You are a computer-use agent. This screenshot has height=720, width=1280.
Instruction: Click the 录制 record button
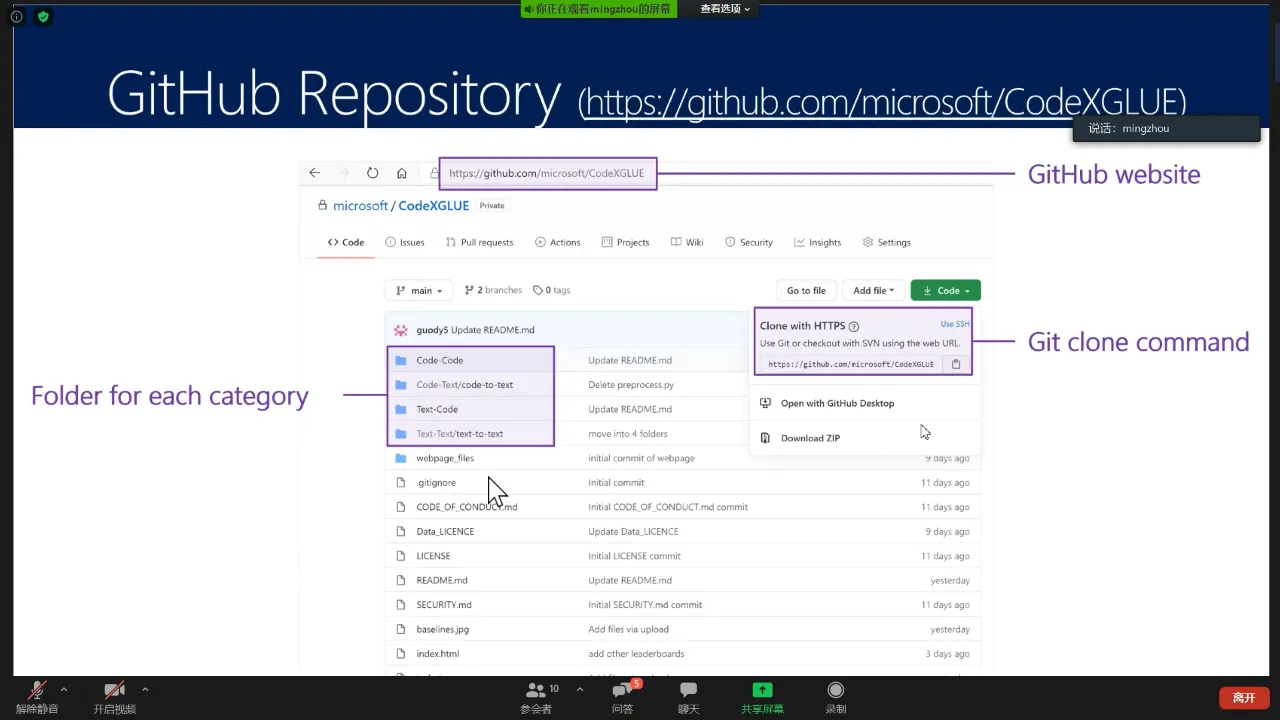[835, 697]
